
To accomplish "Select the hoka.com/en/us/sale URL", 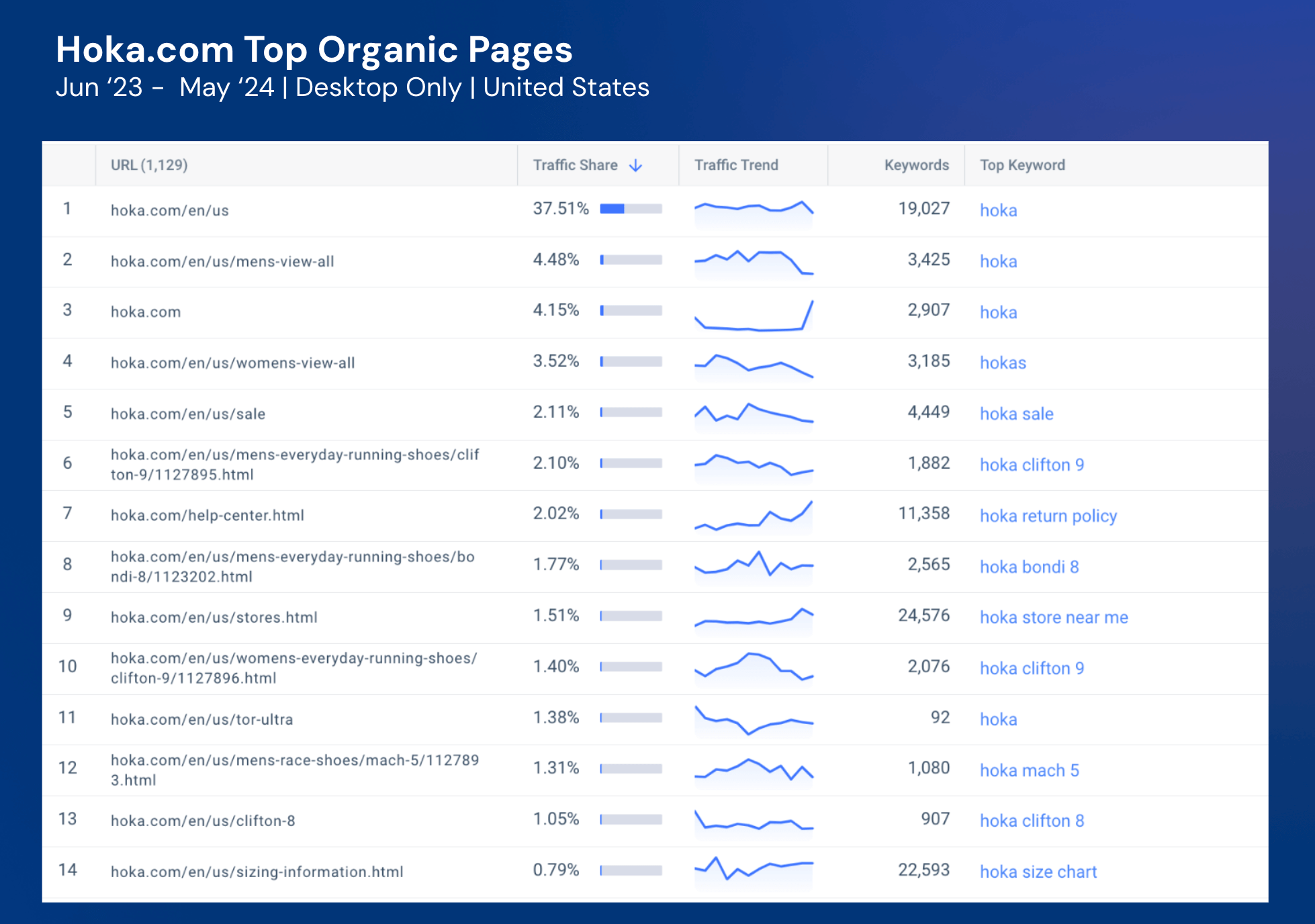I will [x=187, y=414].
